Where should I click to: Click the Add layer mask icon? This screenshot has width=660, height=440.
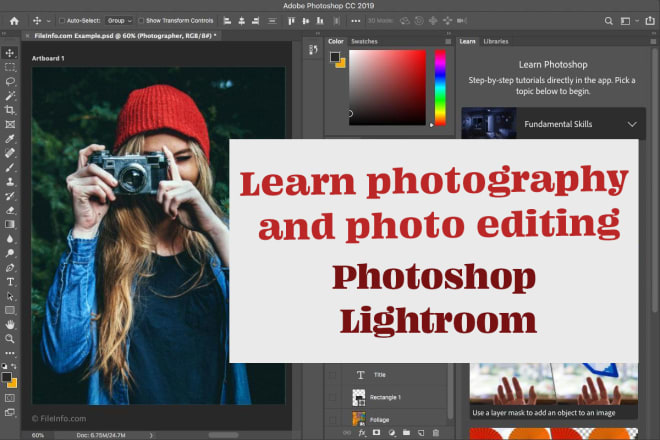coord(376,432)
